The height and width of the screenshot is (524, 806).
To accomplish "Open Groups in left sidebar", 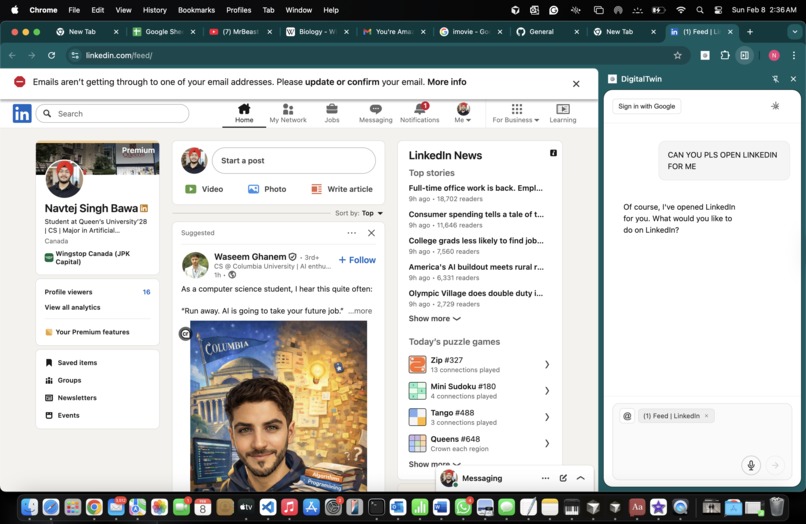I will pos(63,380).
